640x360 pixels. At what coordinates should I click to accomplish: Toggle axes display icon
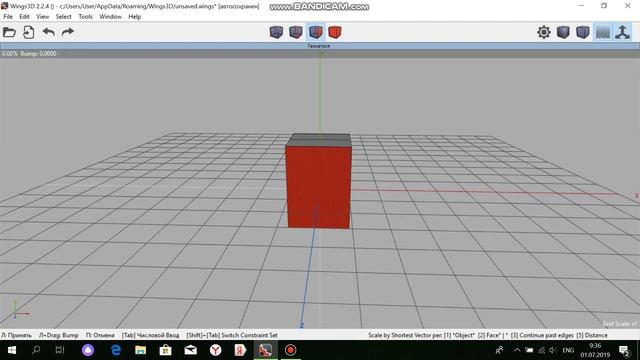(x=622, y=32)
